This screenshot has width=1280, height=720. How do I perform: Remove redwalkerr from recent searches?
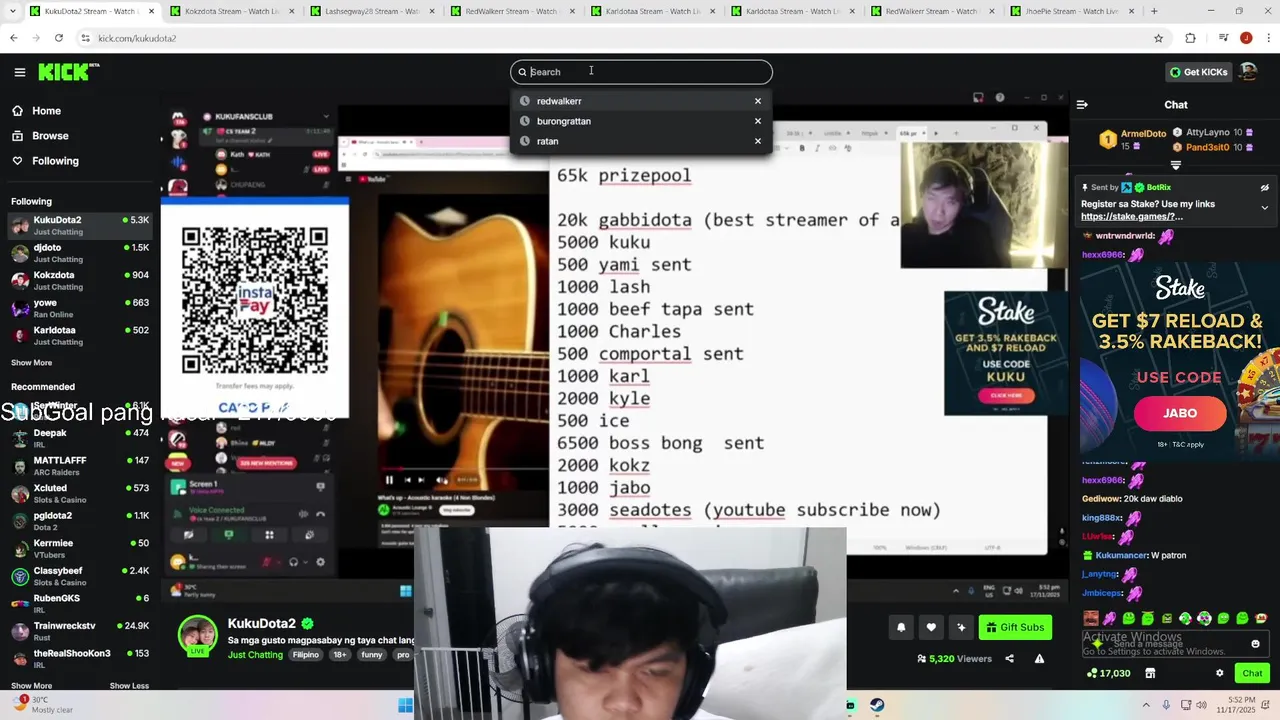[x=758, y=101]
